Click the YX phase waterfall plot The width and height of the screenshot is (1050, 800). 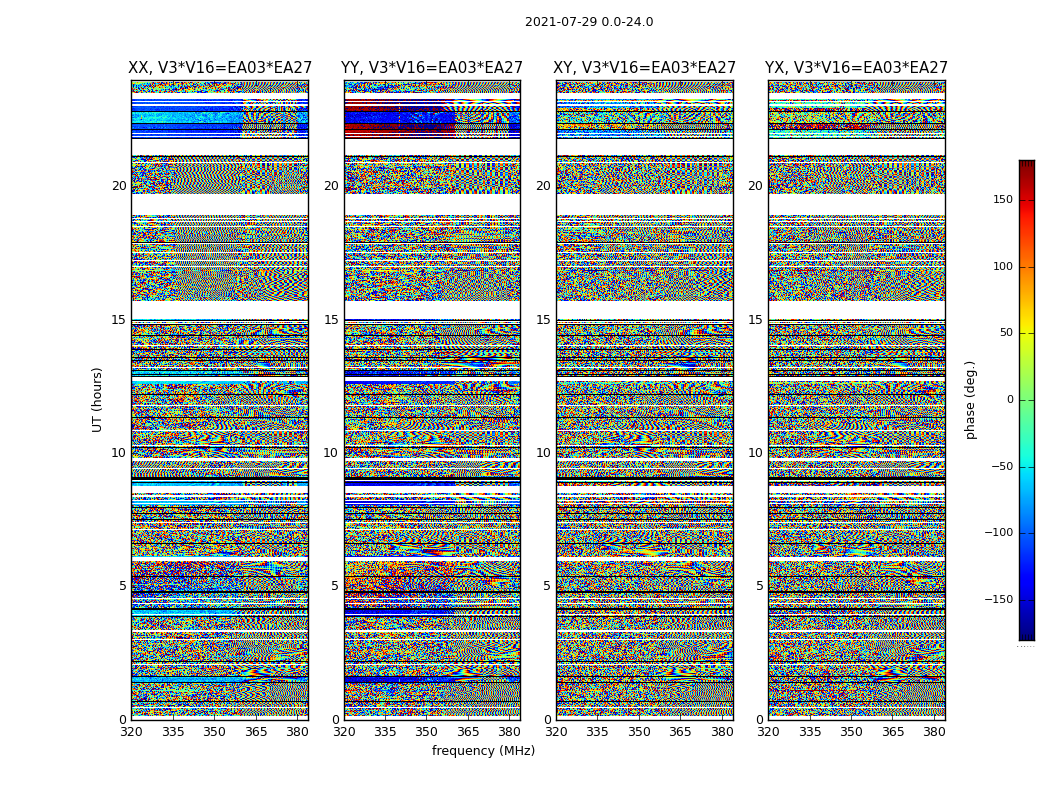click(x=856, y=400)
